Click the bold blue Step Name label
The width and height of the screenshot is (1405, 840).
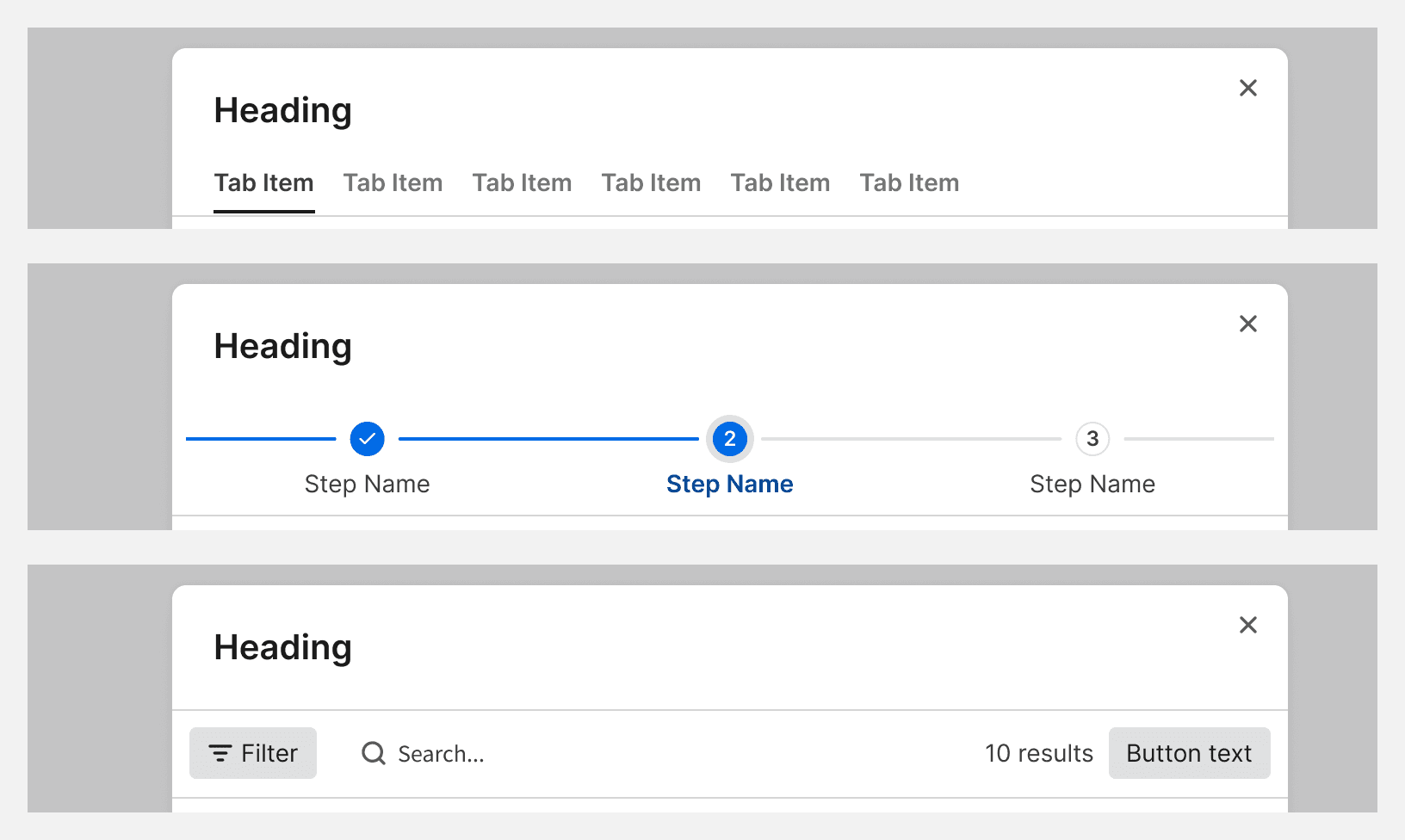[x=729, y=484]
